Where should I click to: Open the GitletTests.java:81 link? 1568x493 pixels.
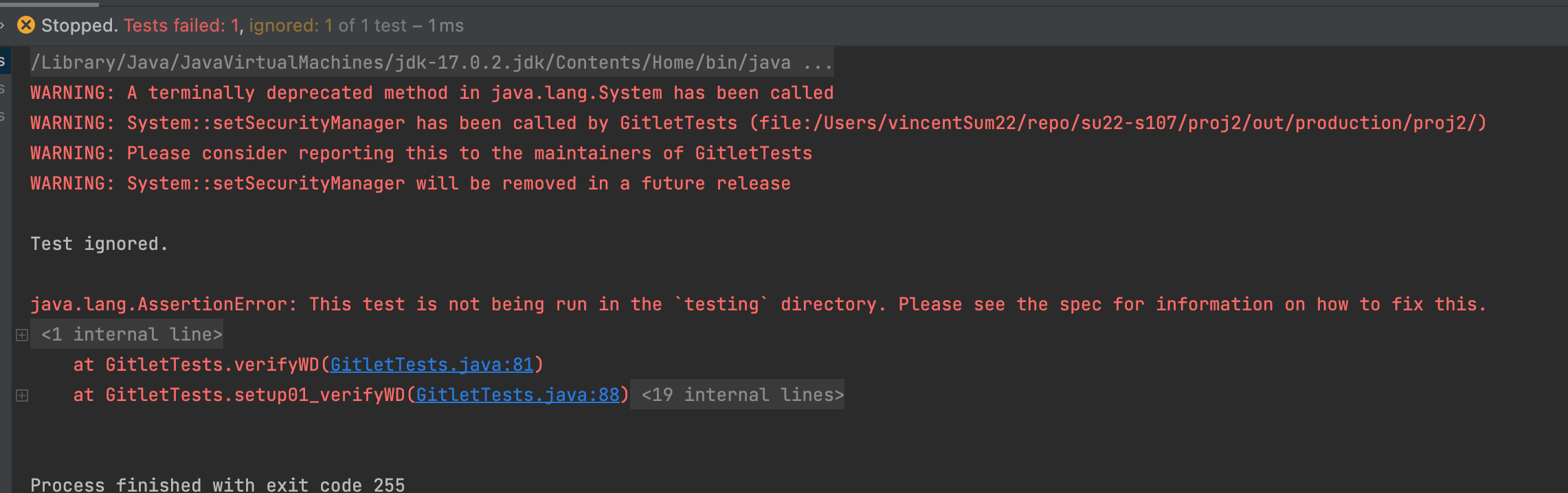click(x=432, y=365)
